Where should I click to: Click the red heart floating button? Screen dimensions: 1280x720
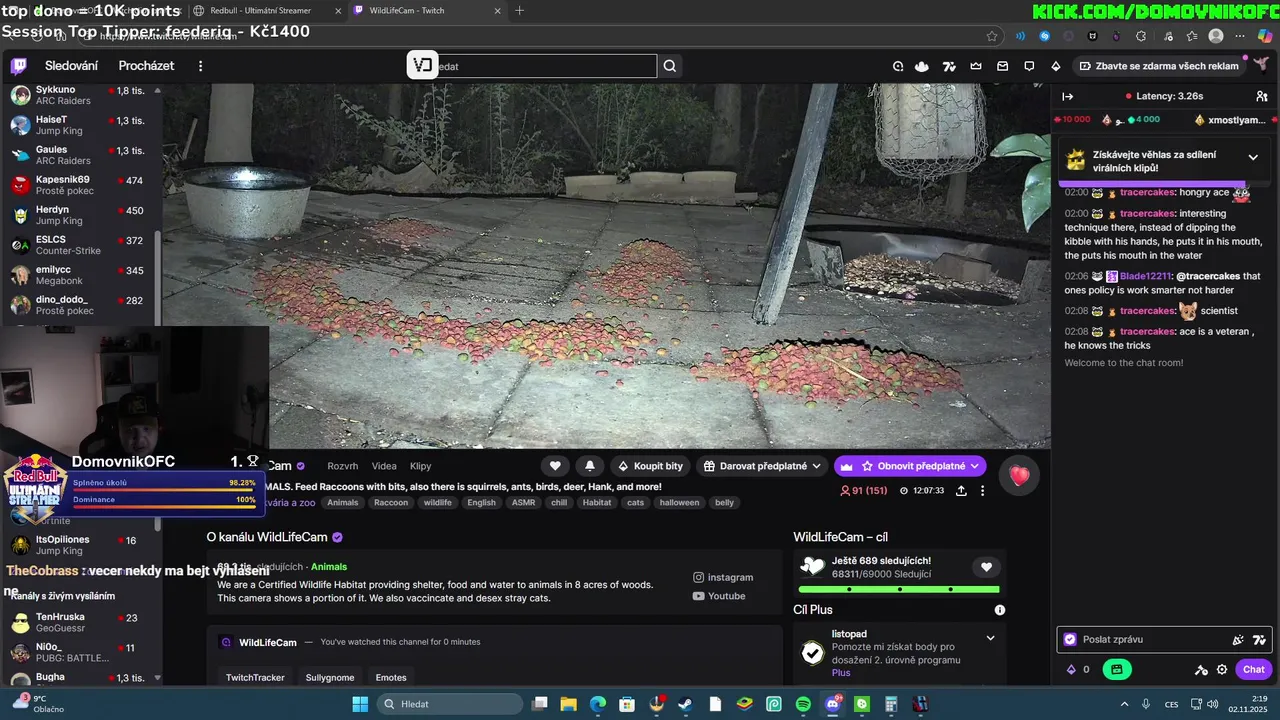click(1019, 476)
